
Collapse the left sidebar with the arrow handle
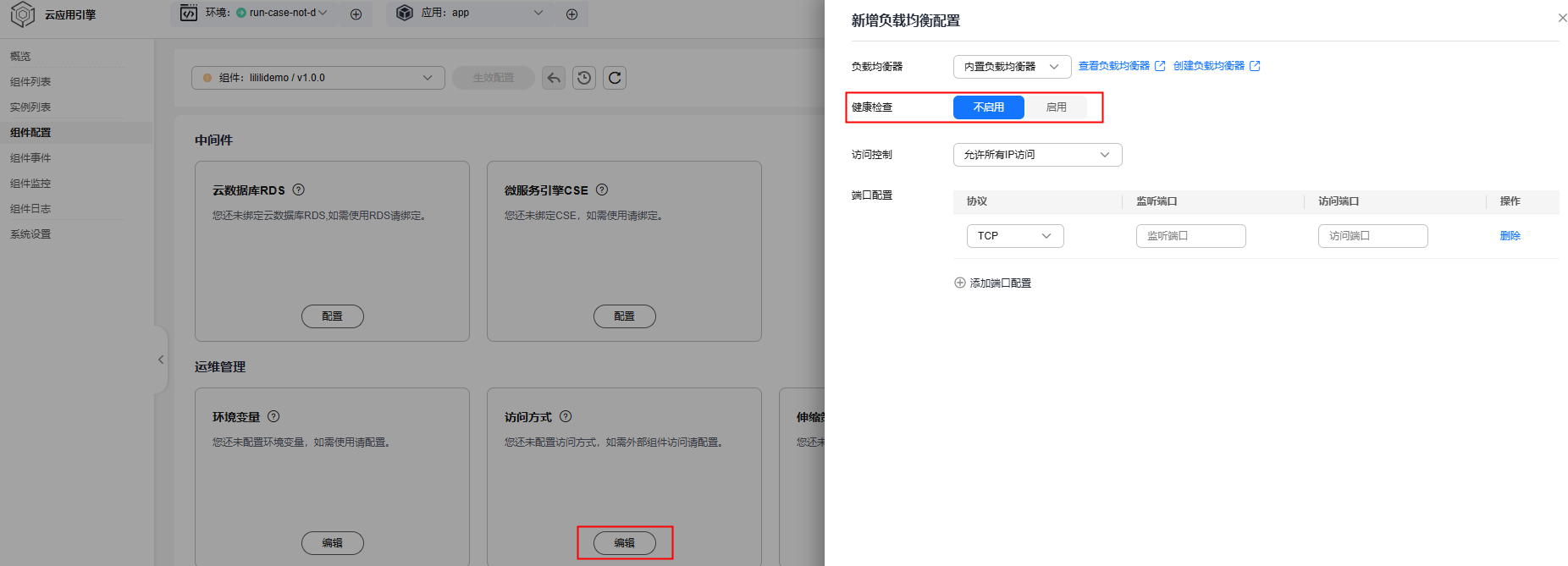pos(161,360)
